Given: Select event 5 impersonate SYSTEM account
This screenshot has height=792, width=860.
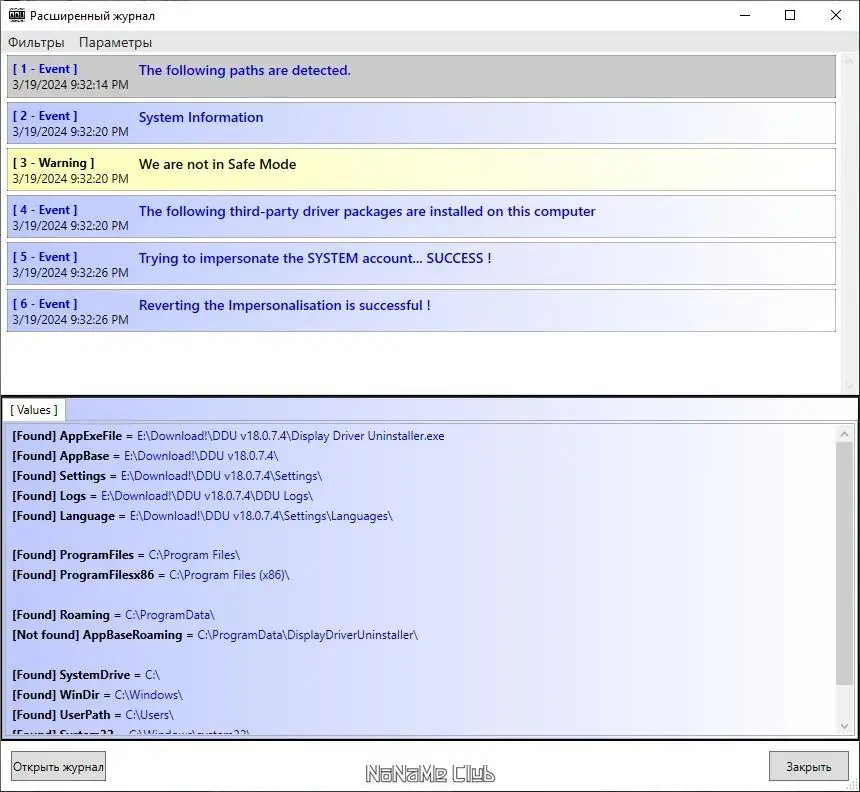Looking at the screenshot, I should (421, 264).
